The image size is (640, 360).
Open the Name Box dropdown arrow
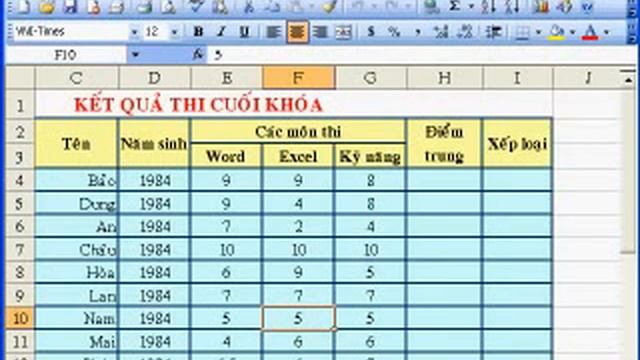click(135, 55)
